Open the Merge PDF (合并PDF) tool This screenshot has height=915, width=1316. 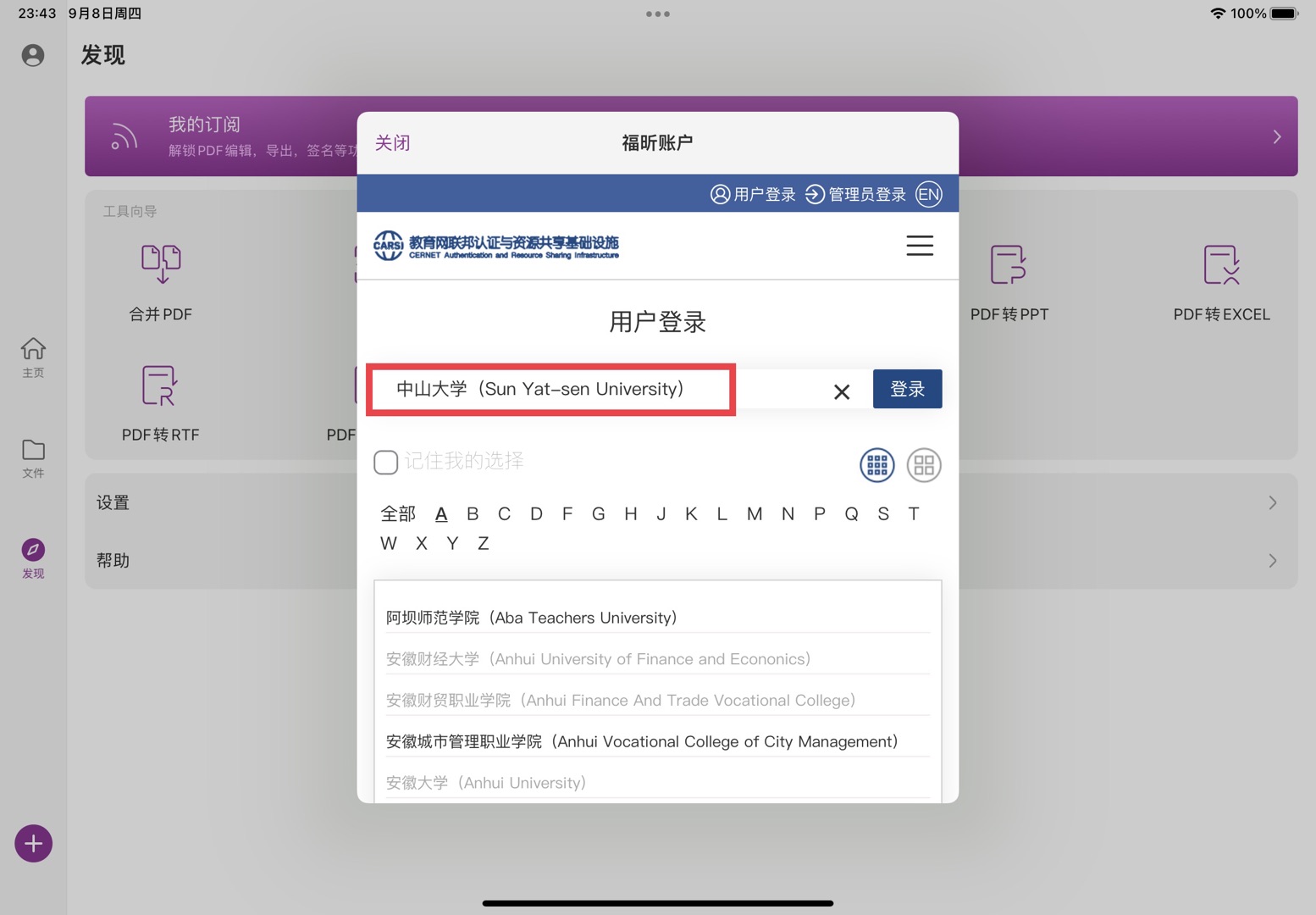pyautogui.click(x=161, y=283)
